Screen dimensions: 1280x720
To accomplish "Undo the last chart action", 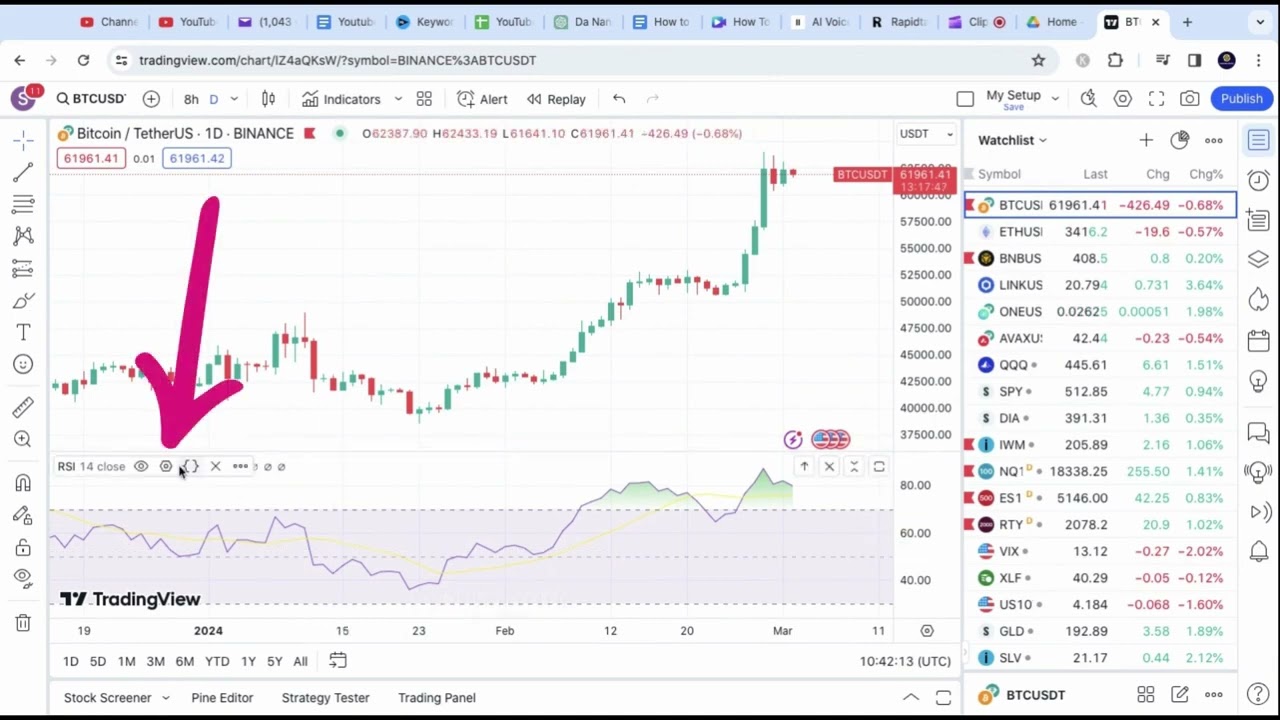I will tap(619, 99).
